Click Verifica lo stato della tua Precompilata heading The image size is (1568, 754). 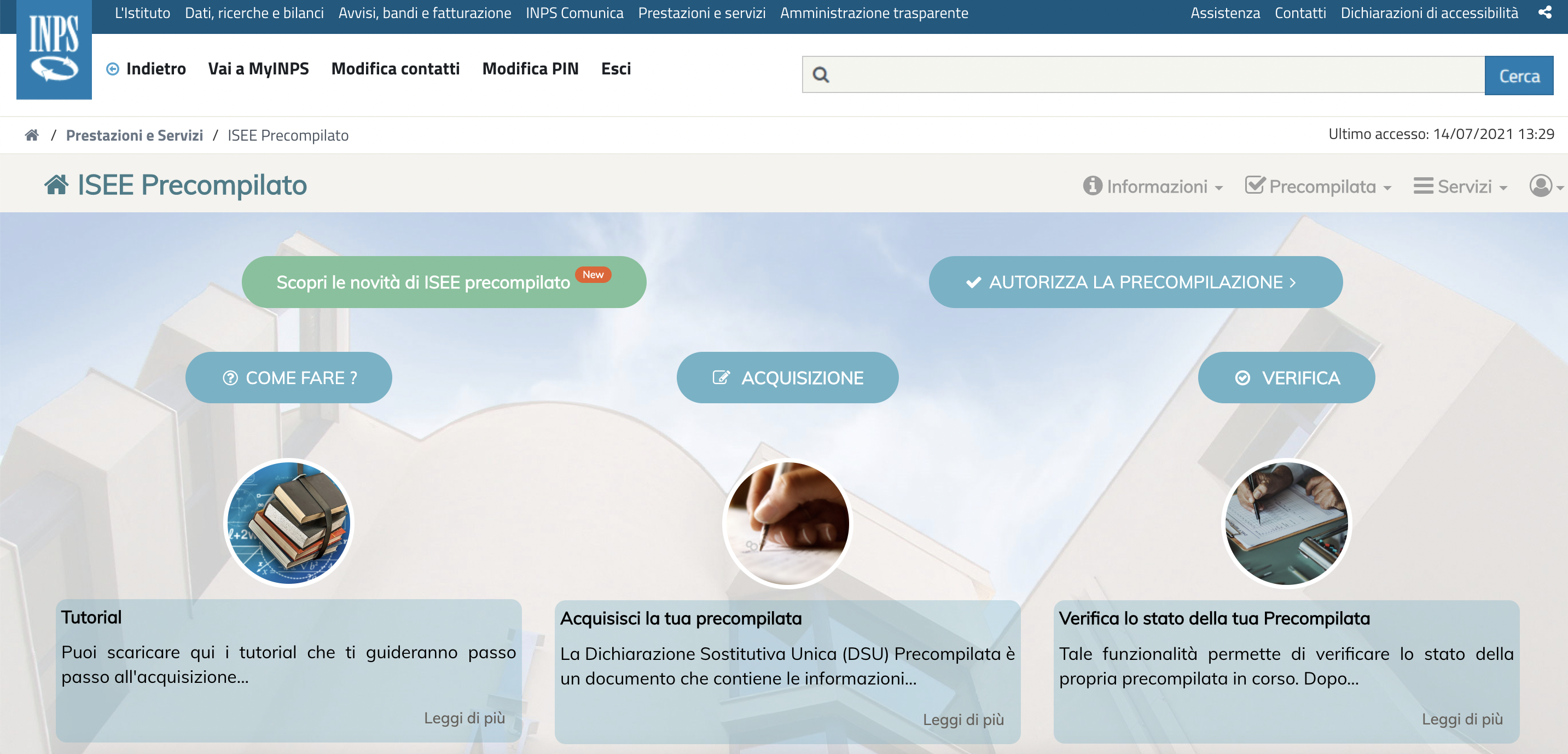point(1215,618)
